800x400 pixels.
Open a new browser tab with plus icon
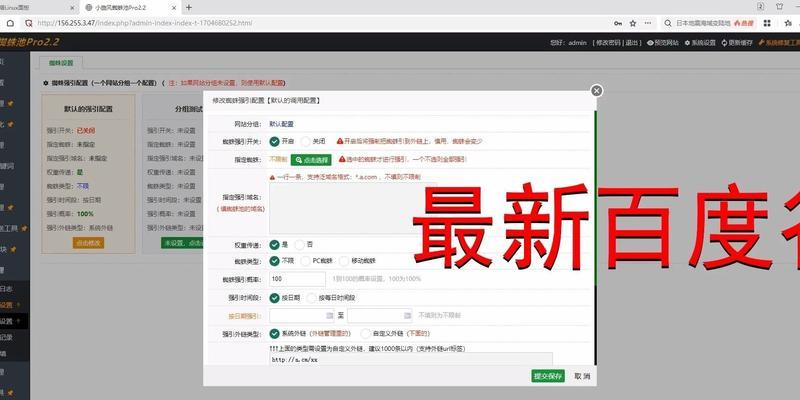point(189,7)
